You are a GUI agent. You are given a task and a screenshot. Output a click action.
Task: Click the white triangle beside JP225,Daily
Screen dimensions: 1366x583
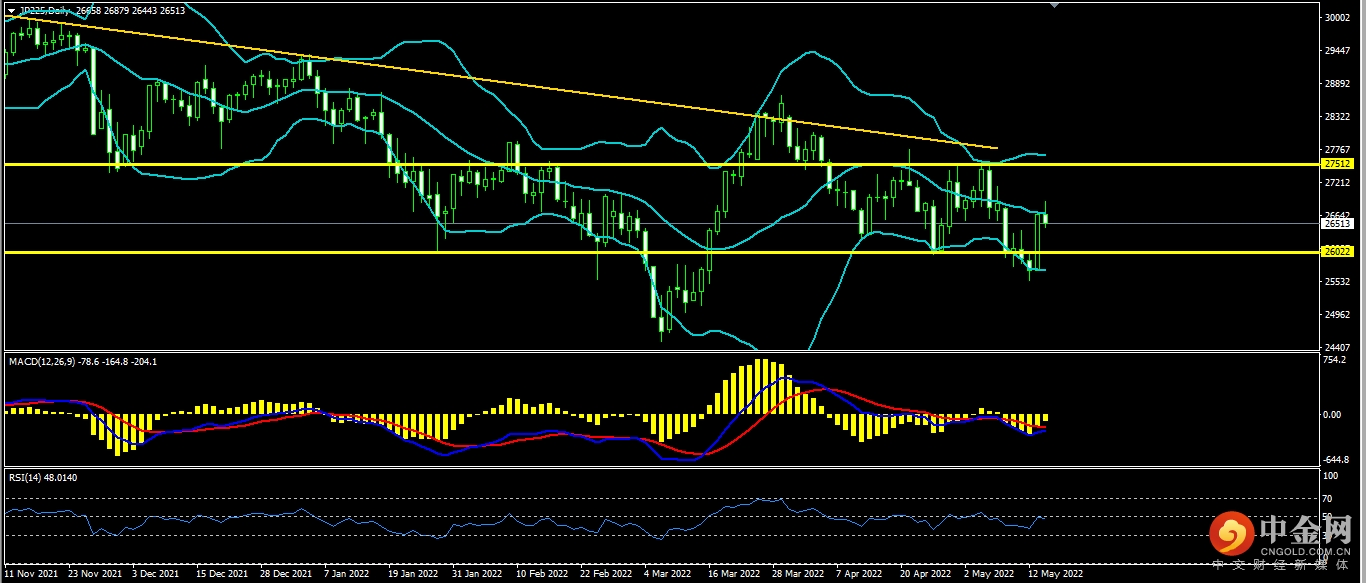point(11,11)
